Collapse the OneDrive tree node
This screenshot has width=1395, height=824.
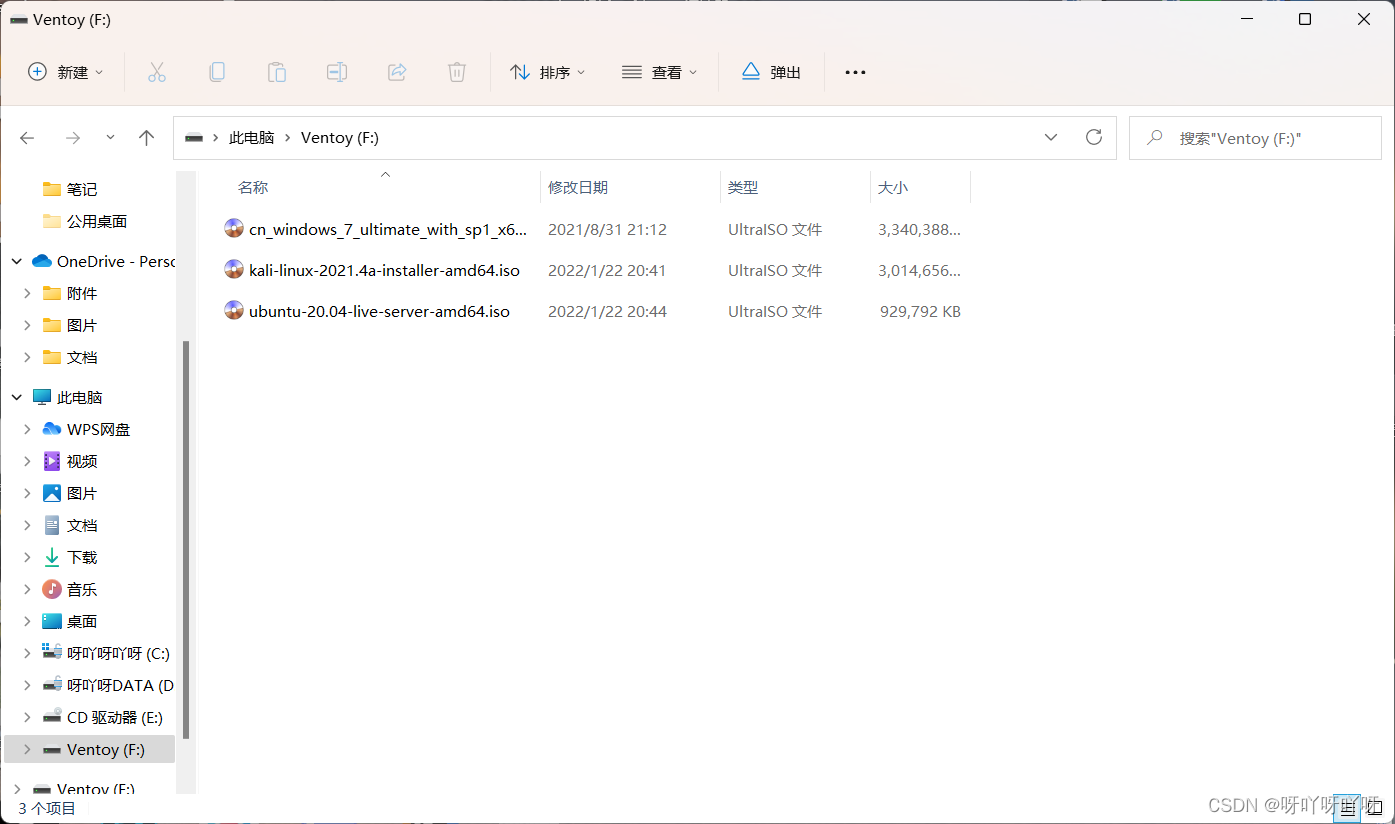click(x=17, y=261)
